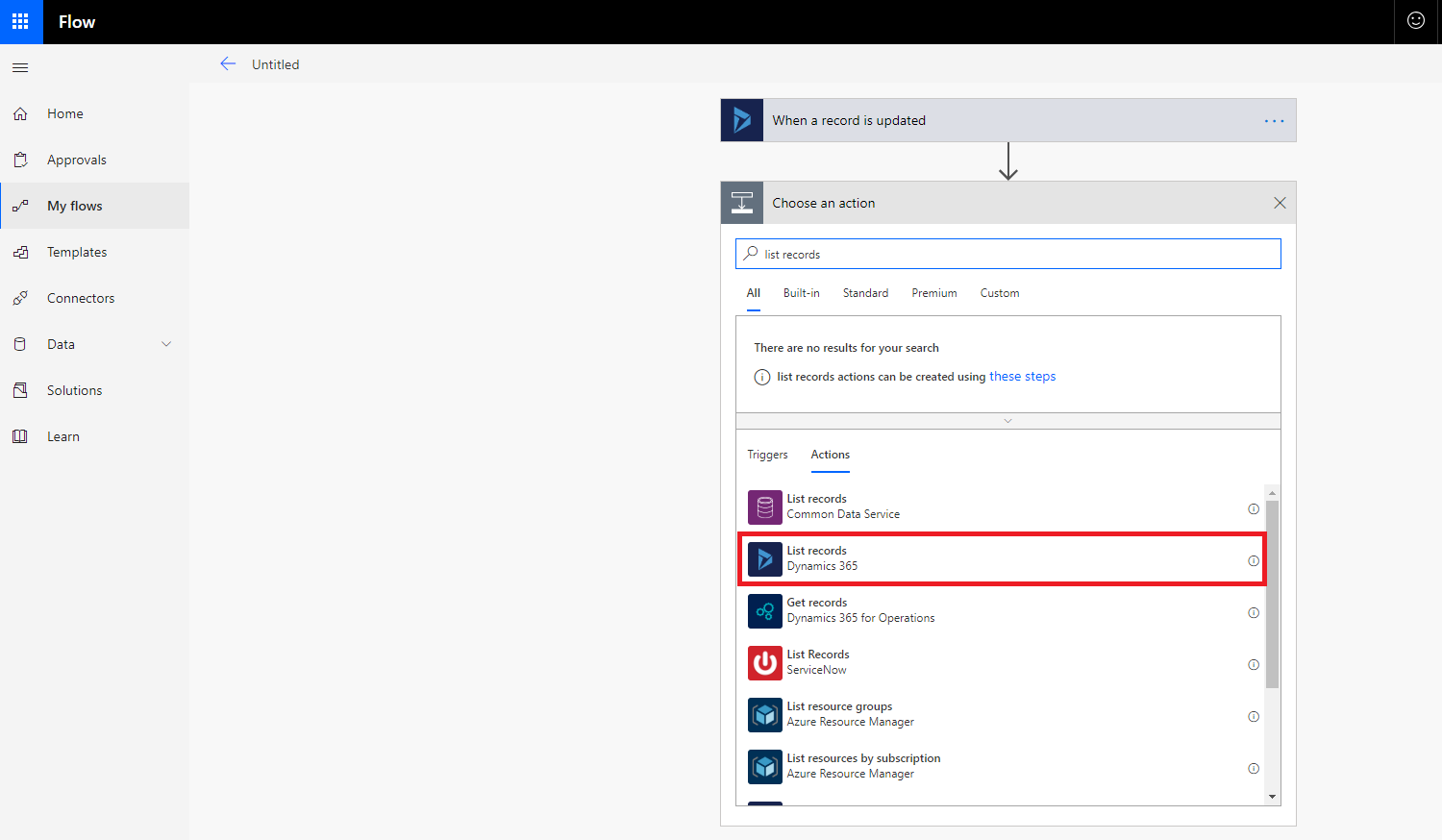The height and width of the screenshot is (840, 1442).
Task: Click the Home house icon
Action: [20, 113]
